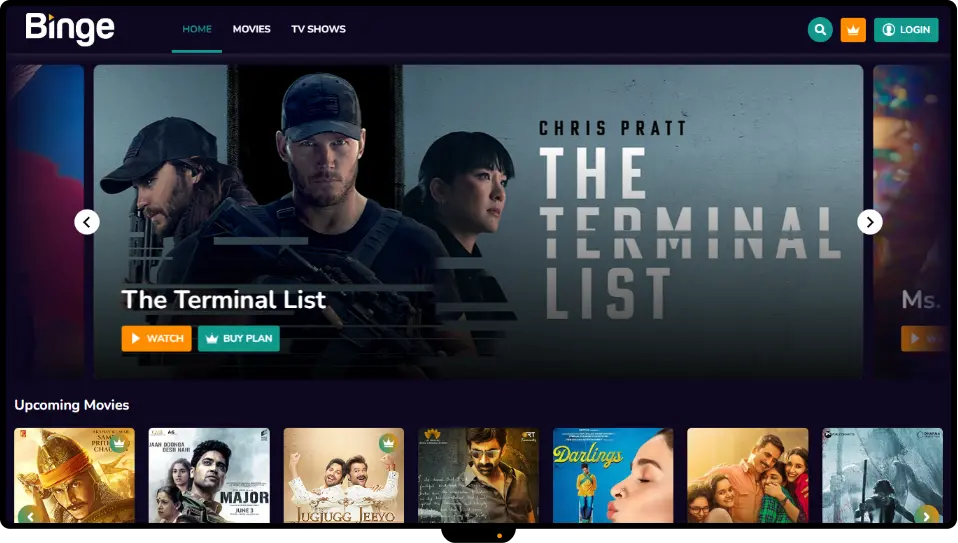Screen dimensions: 958x543
Task: Click The Terminal List banner title
Action: pyautogui.click(x=224, y=299)
